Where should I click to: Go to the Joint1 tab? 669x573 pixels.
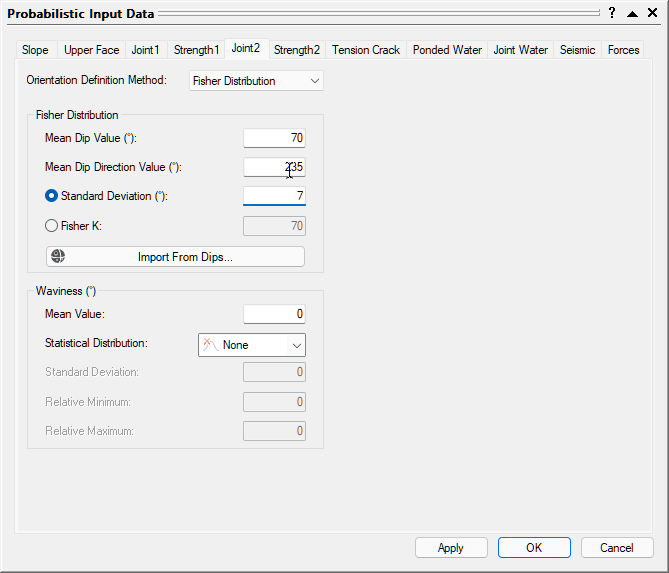click(145, 50)
